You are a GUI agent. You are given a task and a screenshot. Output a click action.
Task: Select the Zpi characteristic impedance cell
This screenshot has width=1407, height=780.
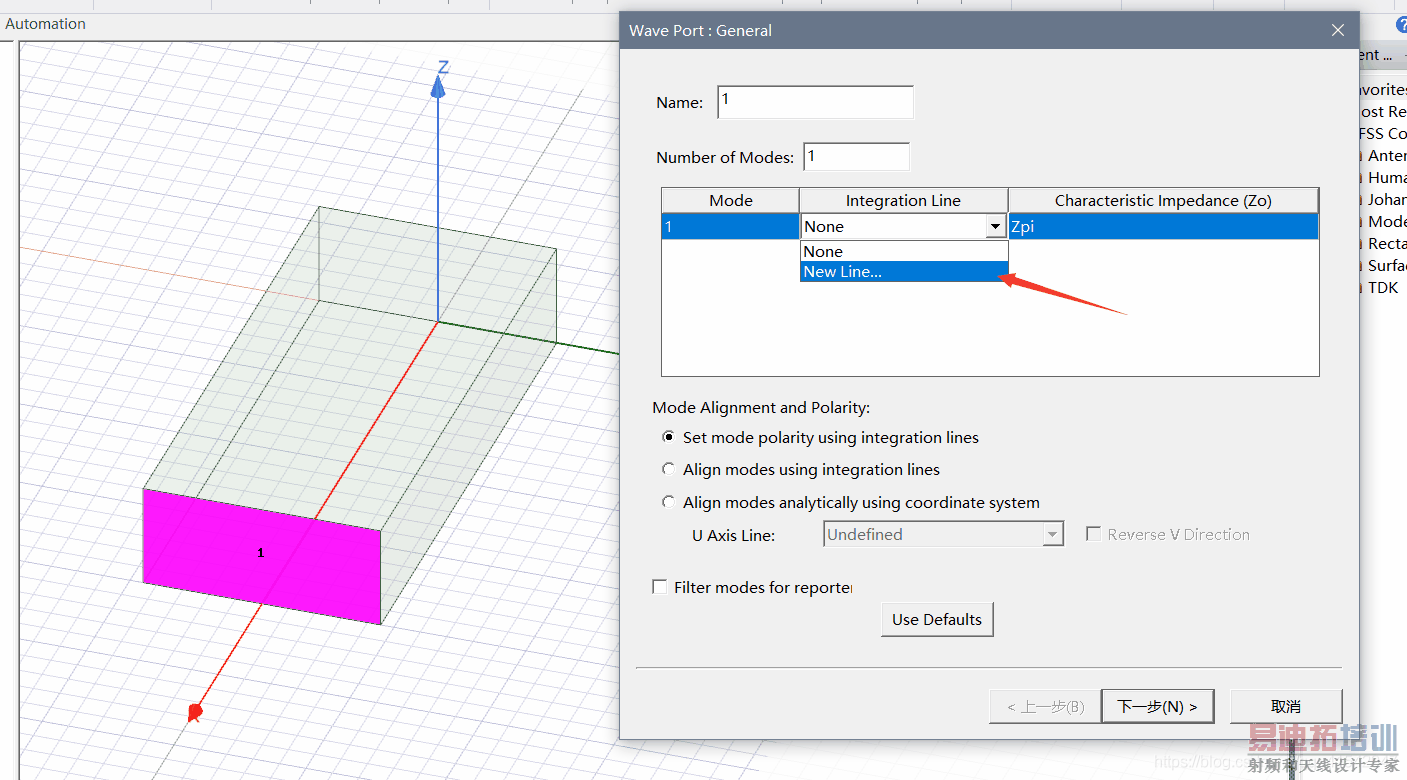(x=1162, y=227)
